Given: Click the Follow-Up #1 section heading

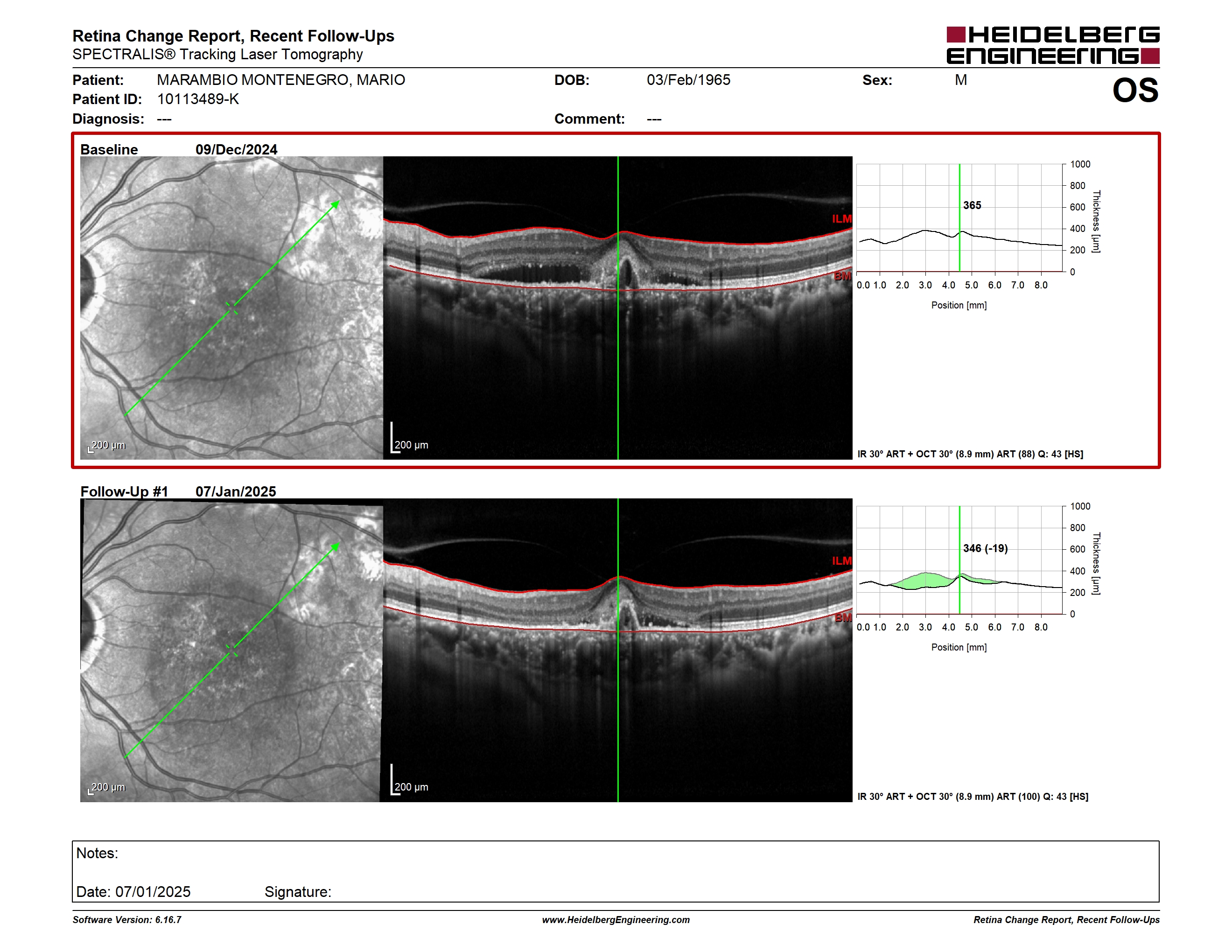Looking at the screenshot, I should [124, 491].
